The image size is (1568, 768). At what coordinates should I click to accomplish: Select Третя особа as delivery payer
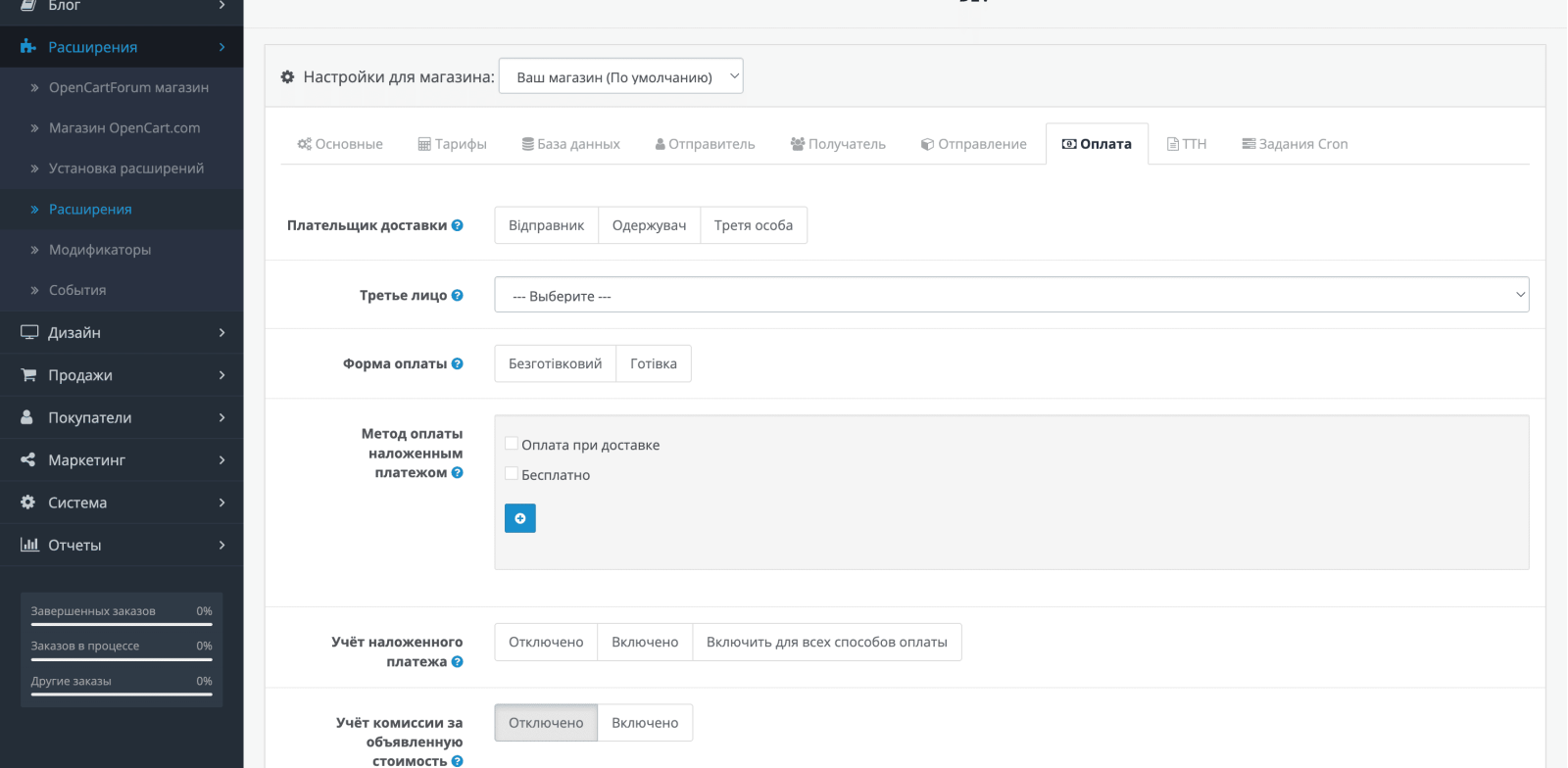pyautogui.click(x=754, y=225)
